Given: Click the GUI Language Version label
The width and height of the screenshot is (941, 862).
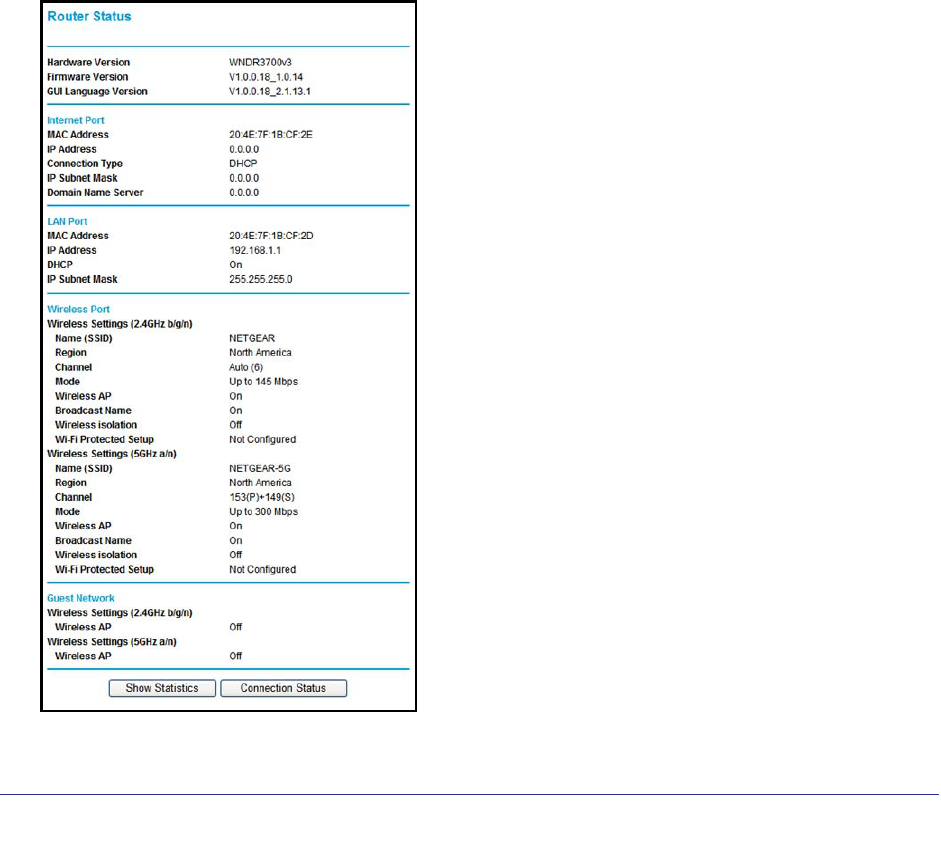Looking at the screenshot, I should click(97, 91).
